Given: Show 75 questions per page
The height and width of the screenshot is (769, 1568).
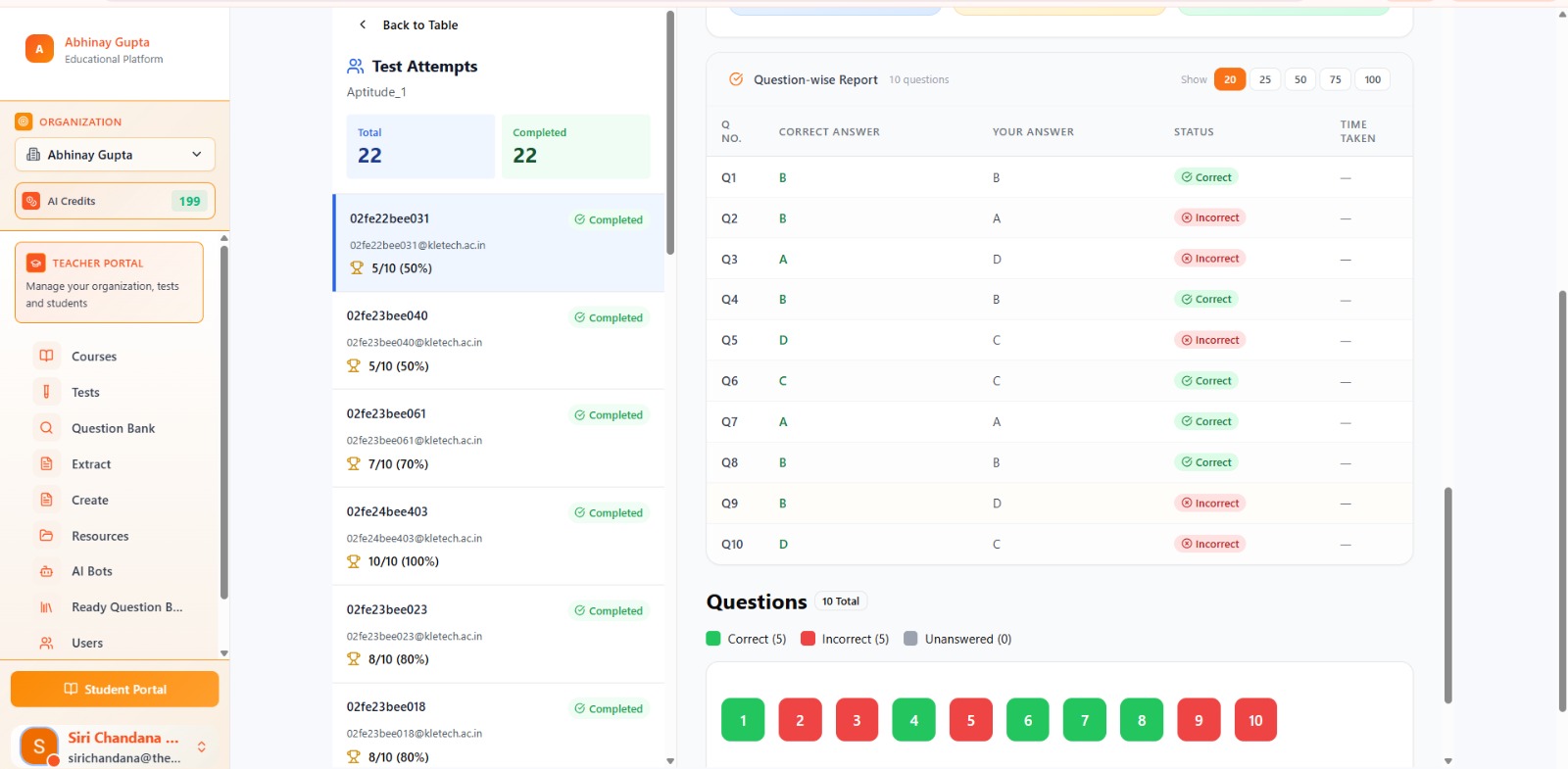Looking at the screenshot, I should [x=1335, y=79].
